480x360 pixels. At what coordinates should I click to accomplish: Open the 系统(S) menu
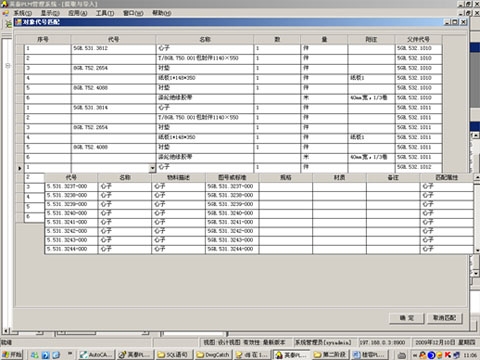point(22,13)
